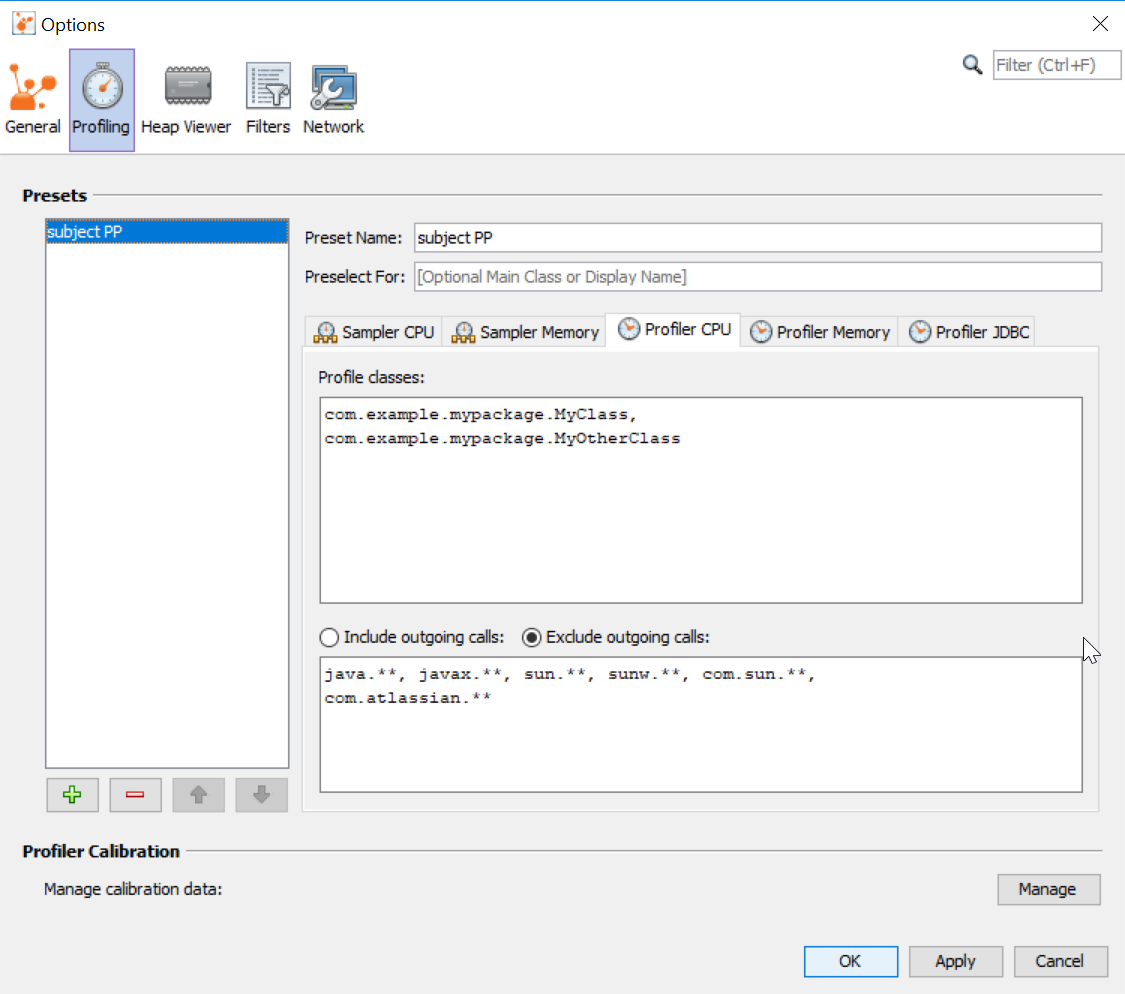Select the Profiling stopwatch category

pyautogui.click(x=101, y=100)
